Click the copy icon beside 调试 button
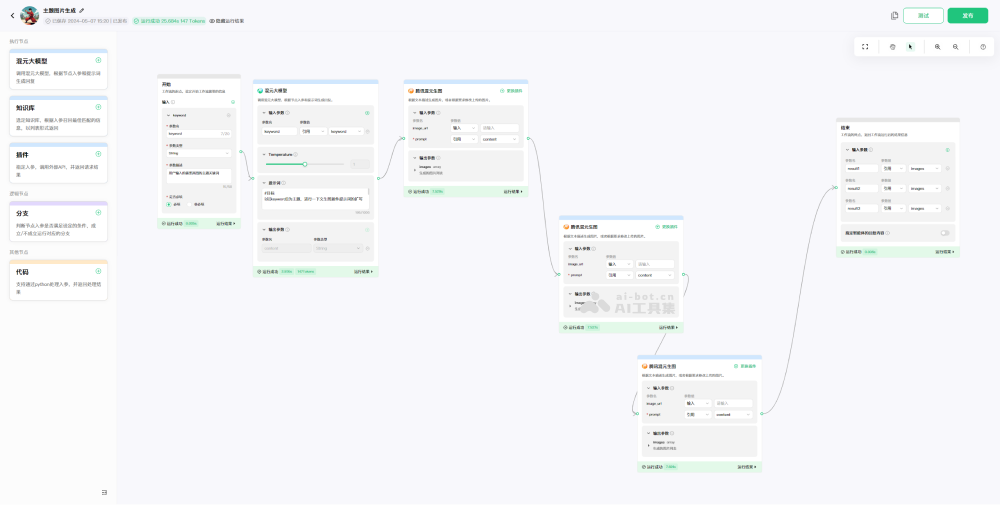The width and height of the screenshot is (1000, 505). (894, 16)
